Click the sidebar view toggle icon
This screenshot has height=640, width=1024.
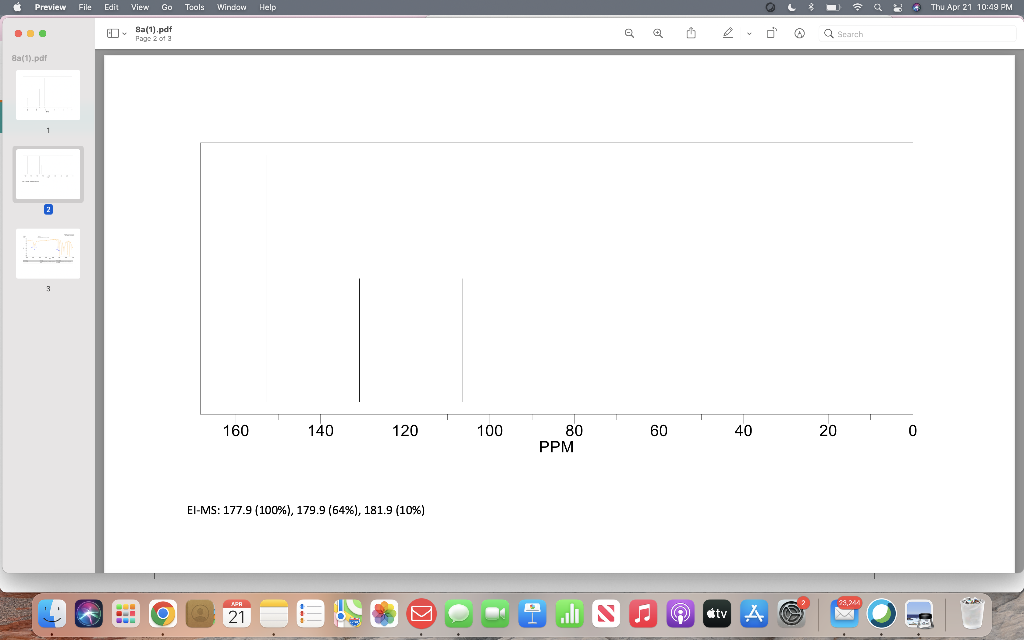(x=112, y=33)
